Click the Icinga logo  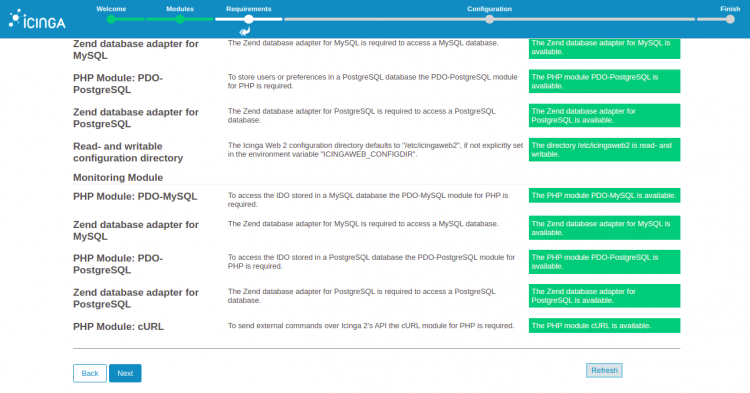tap(37, 20)
